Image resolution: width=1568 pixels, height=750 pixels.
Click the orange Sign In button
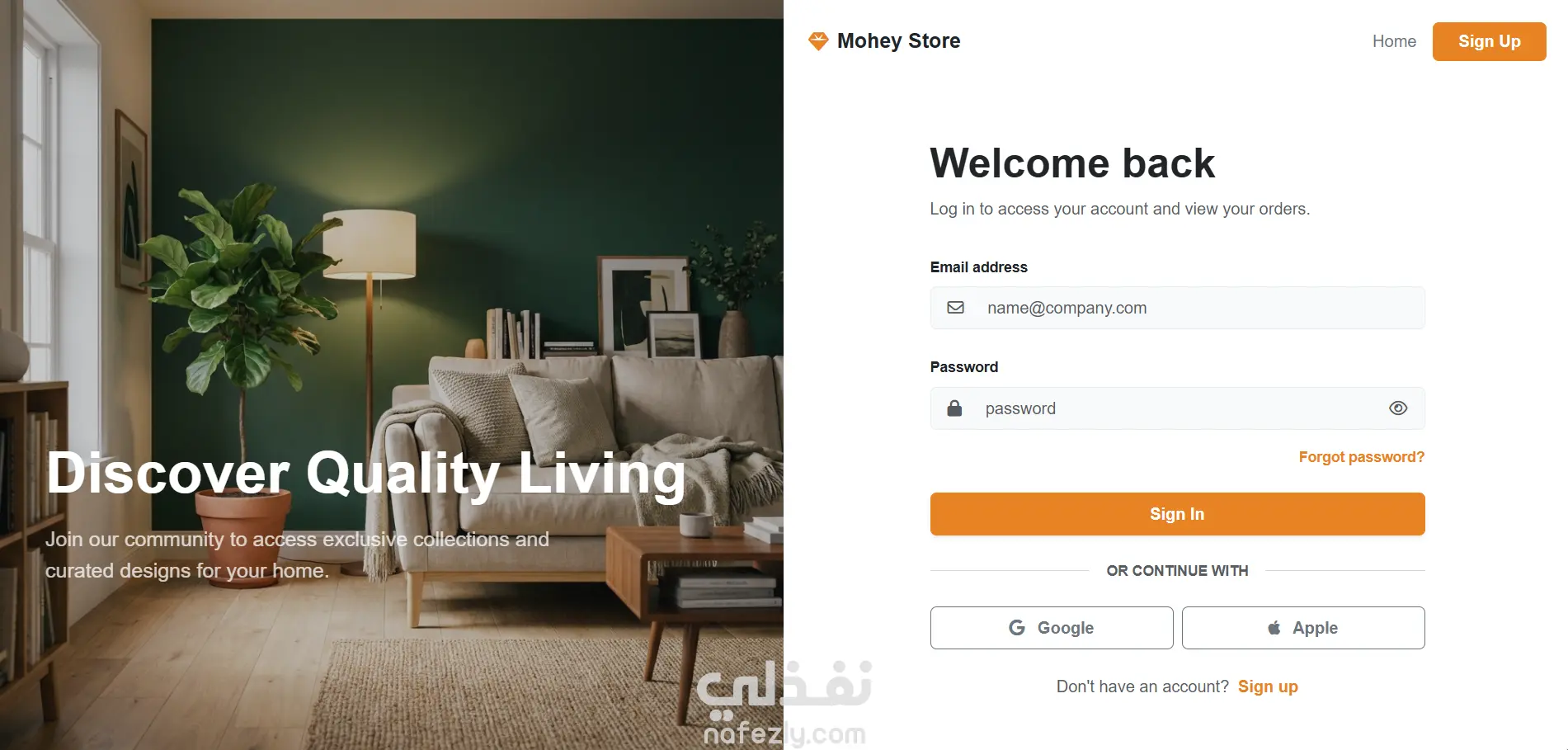point(1177,514)
